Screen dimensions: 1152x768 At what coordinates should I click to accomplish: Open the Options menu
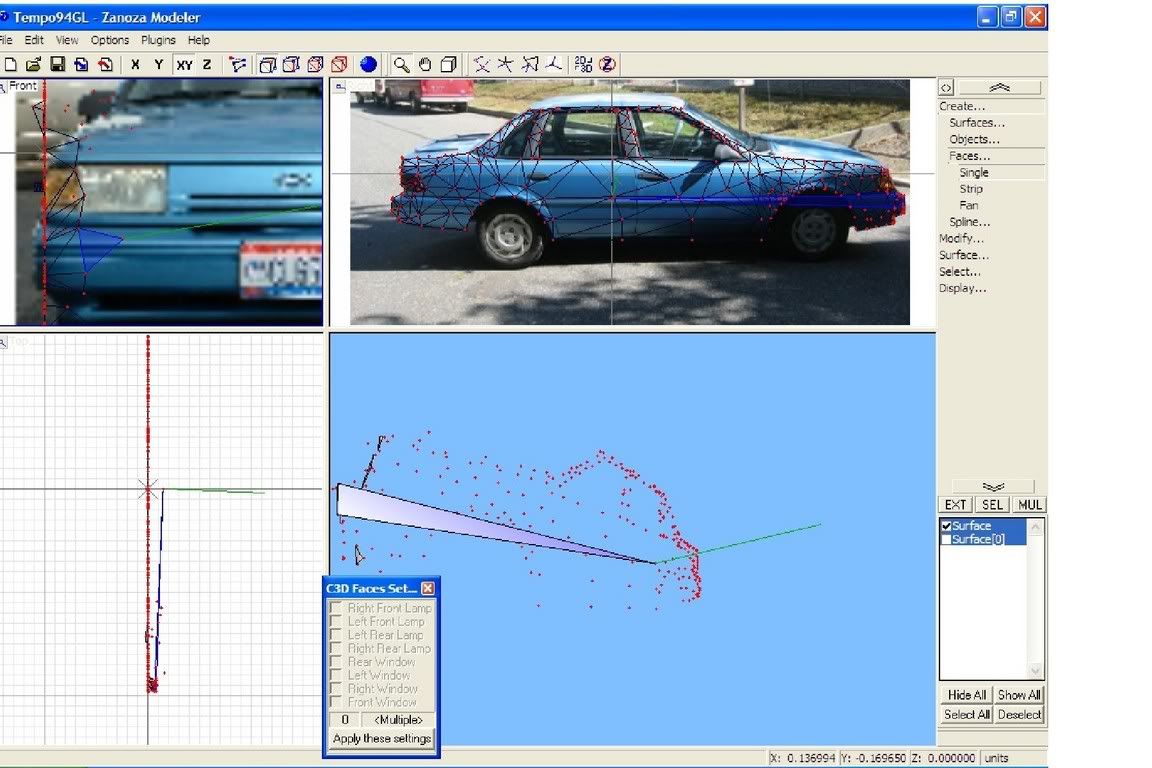coord(110,40)
